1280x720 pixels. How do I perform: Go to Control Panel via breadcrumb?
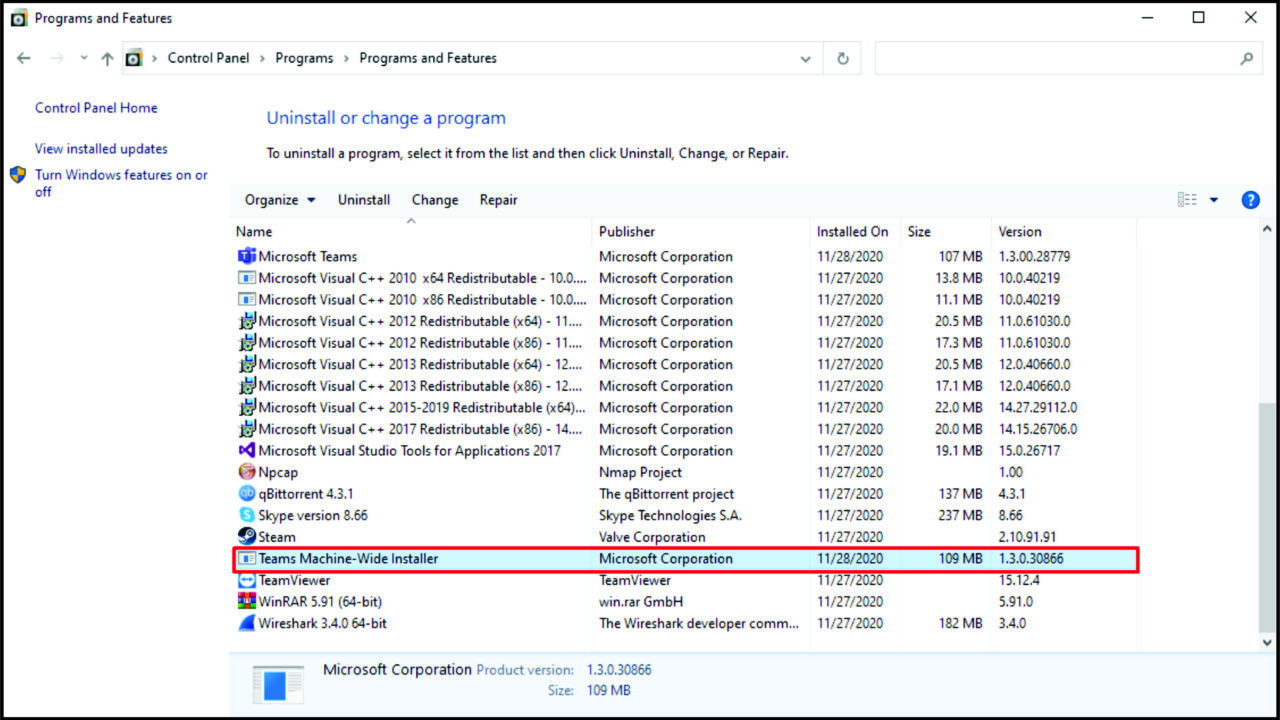coord(209,58)
